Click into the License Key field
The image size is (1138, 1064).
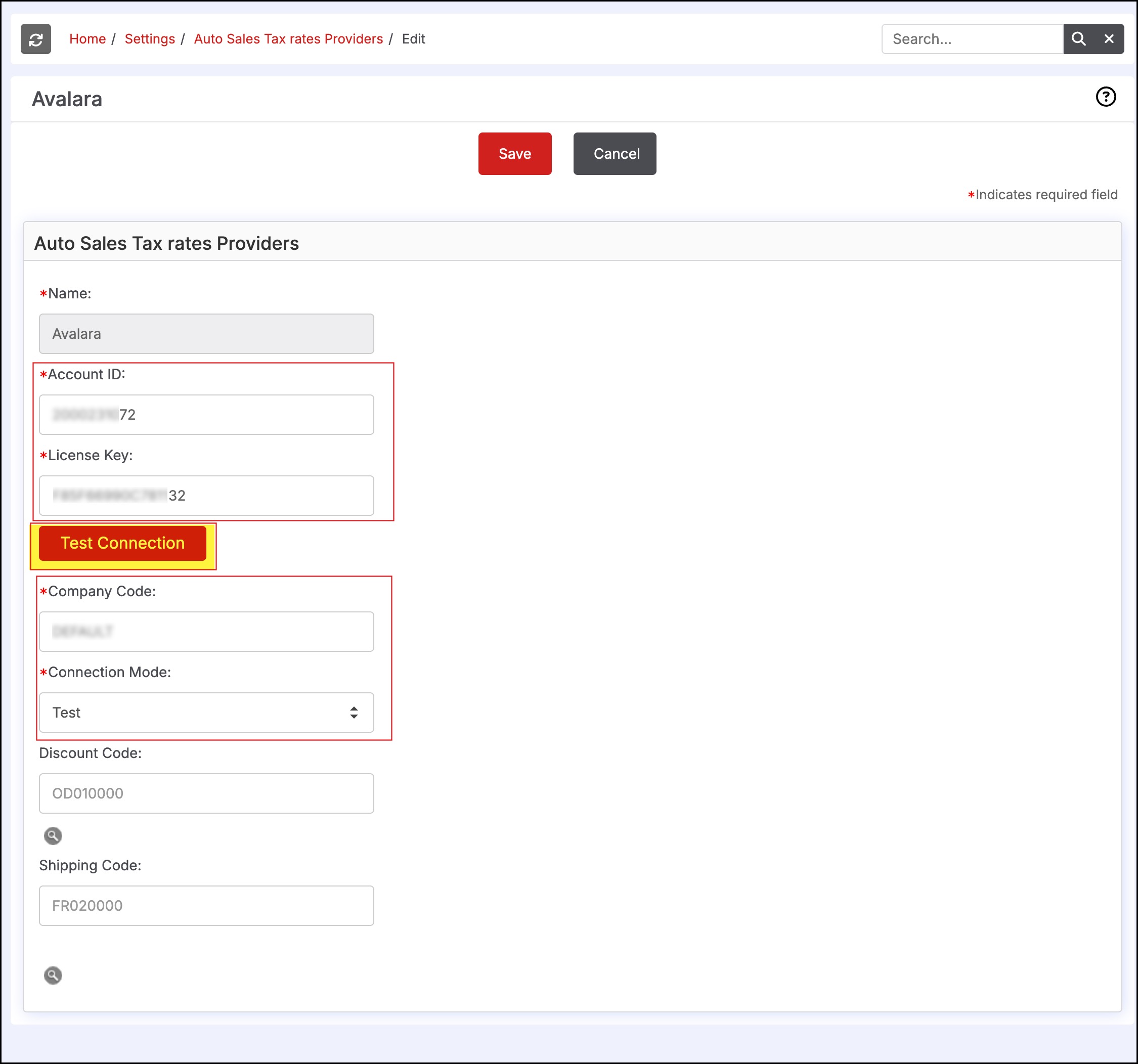pyautogui.click(x=206, y=496)
